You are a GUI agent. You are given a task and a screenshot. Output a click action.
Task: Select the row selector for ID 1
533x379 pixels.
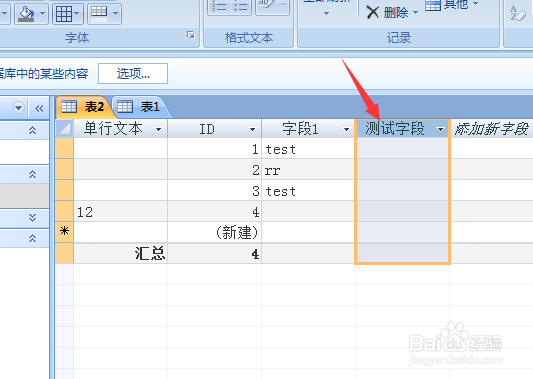(x=64, y=148)
